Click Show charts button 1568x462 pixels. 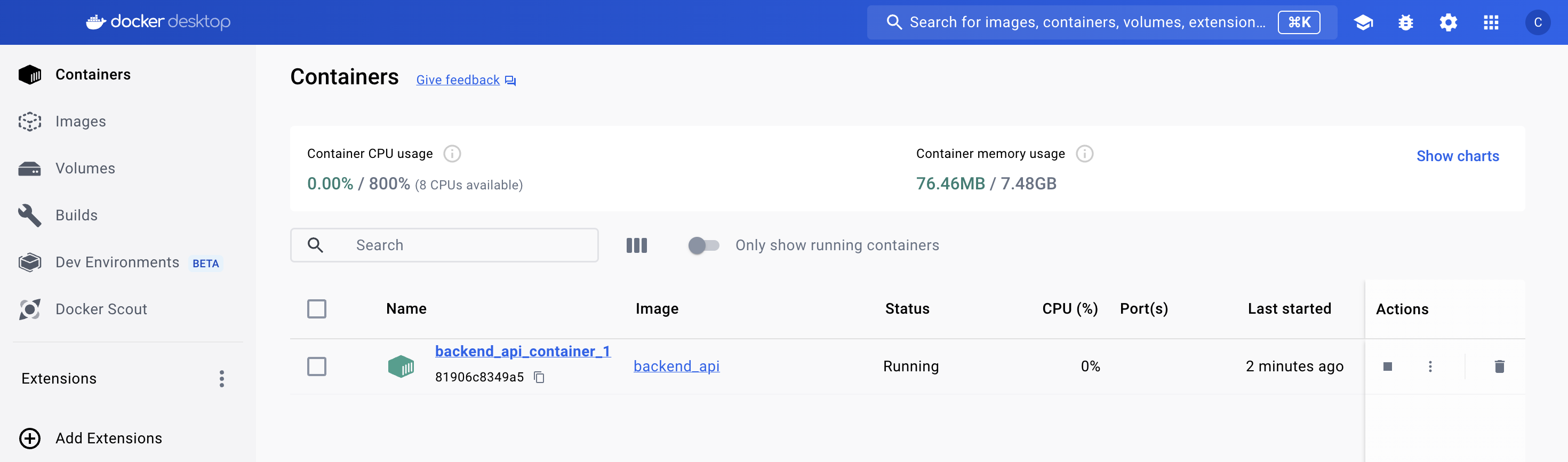1457,156
